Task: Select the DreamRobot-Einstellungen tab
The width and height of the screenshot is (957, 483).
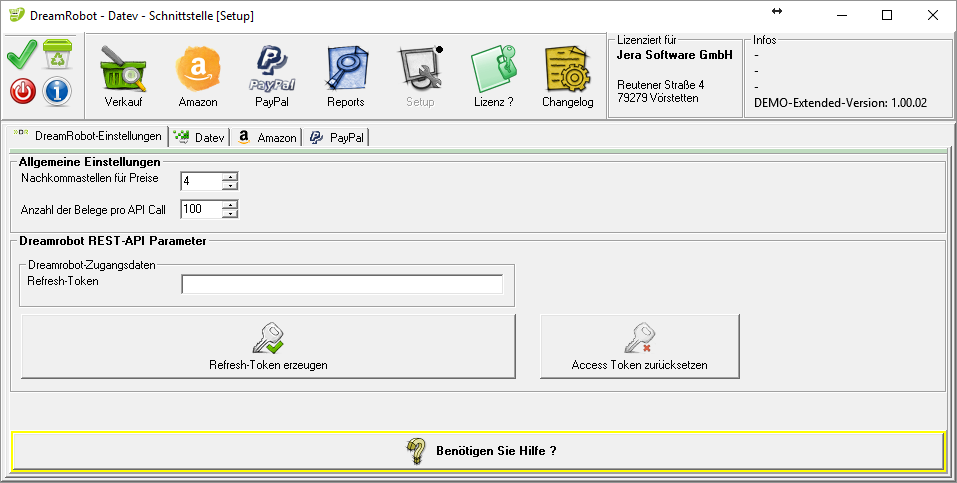Action: (x=88, y=136)
